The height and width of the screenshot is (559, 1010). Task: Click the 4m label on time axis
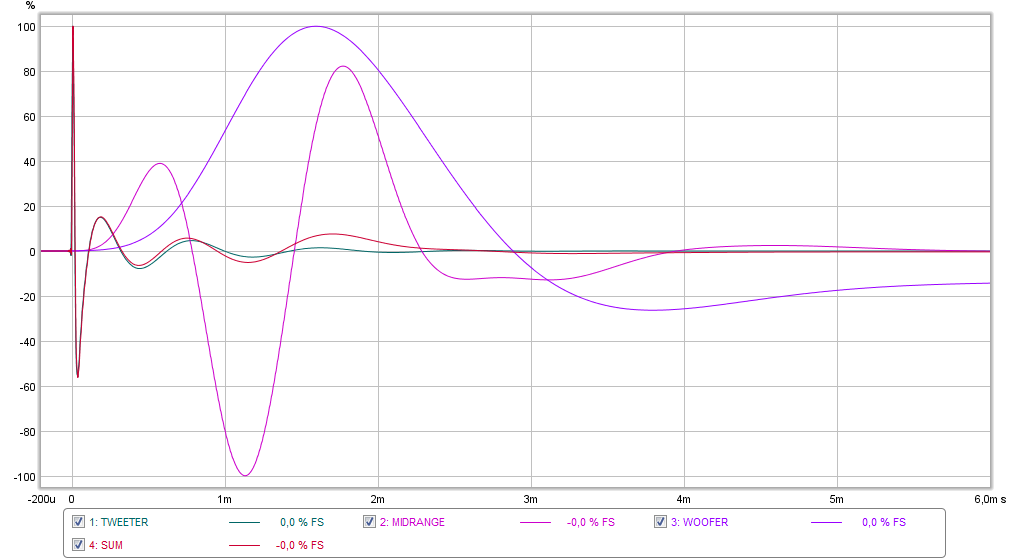[x=683, y=499]
